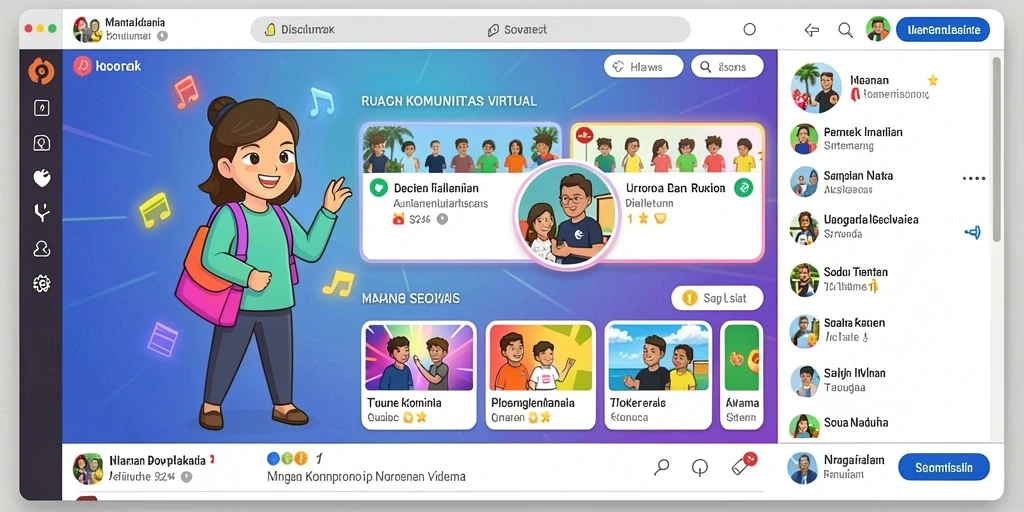
Task: Click the magnifier icon in bottom bar
Action: tap(662, 467)
